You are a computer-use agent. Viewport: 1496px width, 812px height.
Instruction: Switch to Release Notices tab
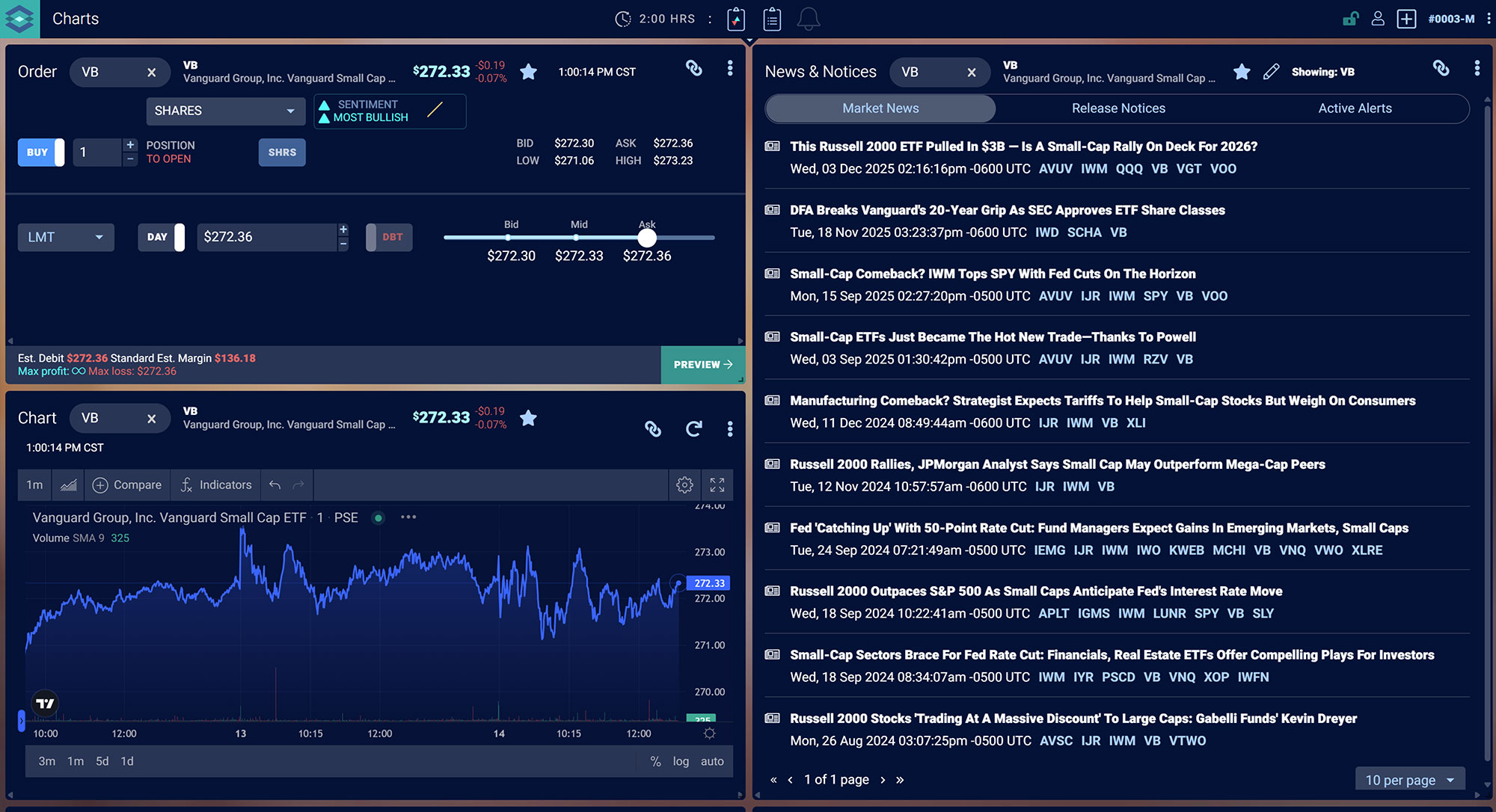point(1118,108)
